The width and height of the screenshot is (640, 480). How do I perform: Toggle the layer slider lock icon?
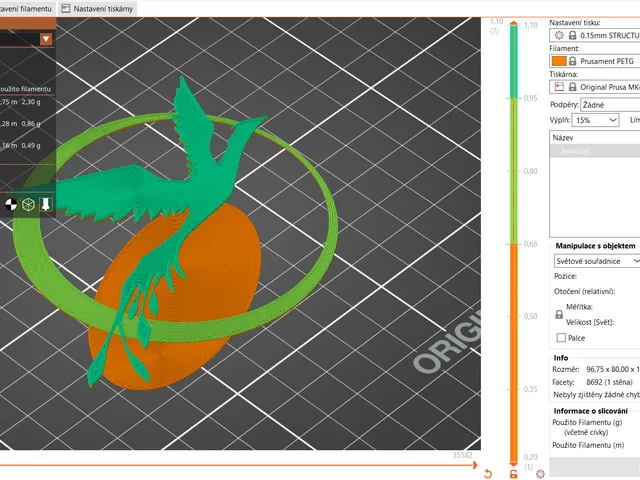(x=514, y=474)
